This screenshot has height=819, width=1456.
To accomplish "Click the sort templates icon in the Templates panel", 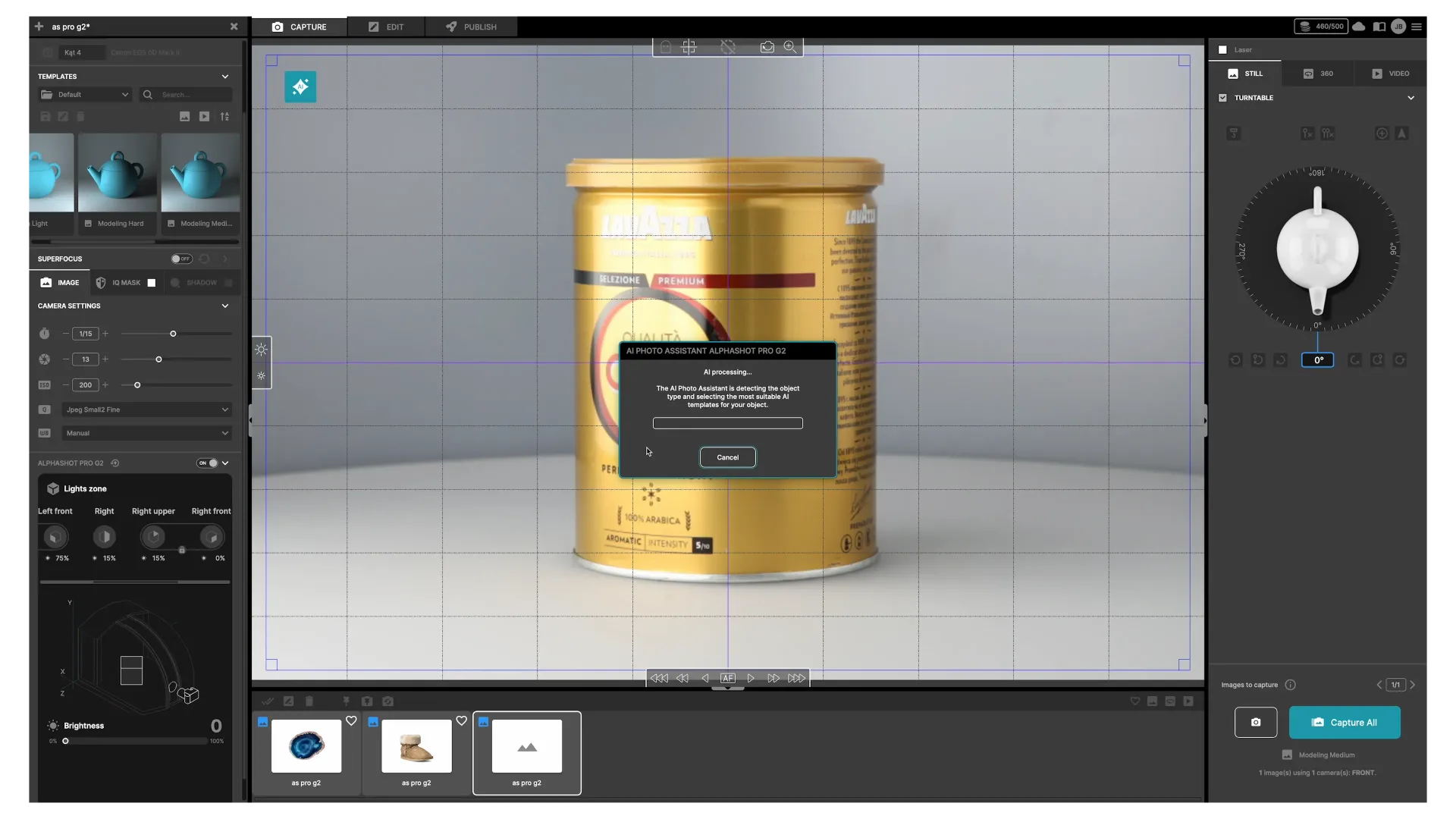I will point(224,116).
